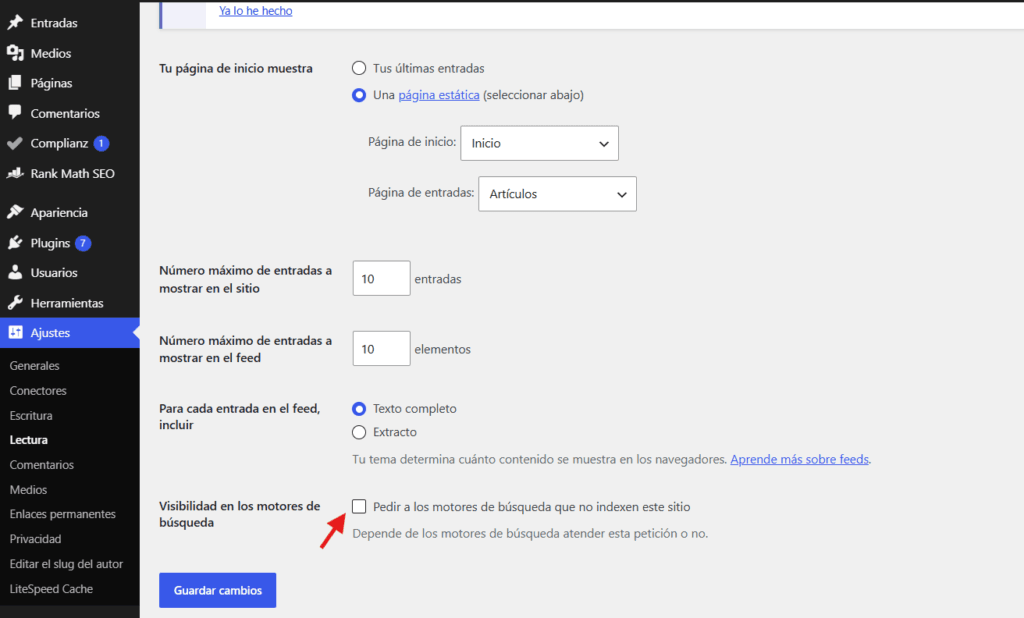Open LiteSpeed Cache settings submenu
1024x618 pixels.
coord(51,589)
